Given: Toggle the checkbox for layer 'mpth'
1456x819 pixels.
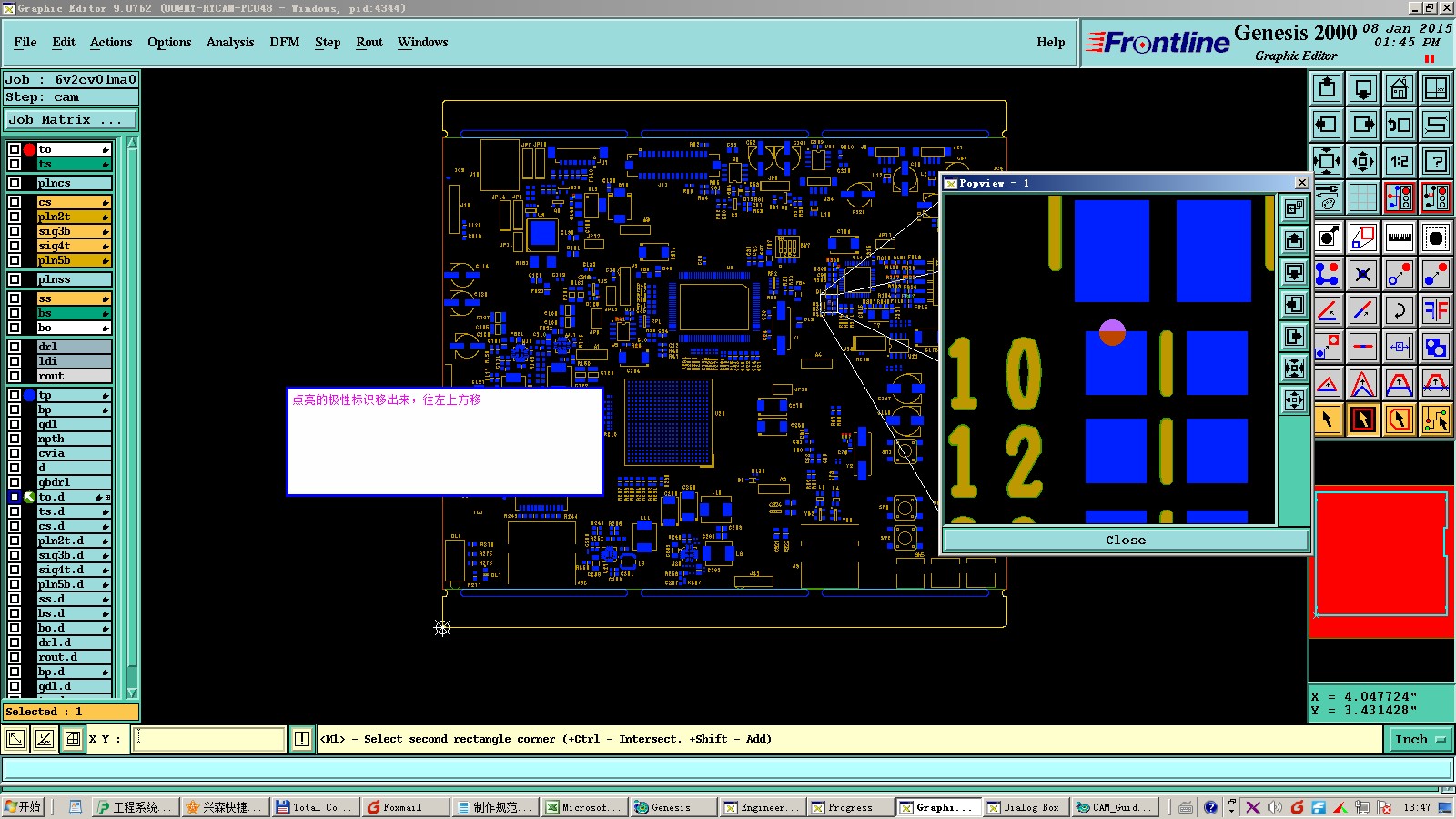Looking at the screenshot, I should 15,439.
